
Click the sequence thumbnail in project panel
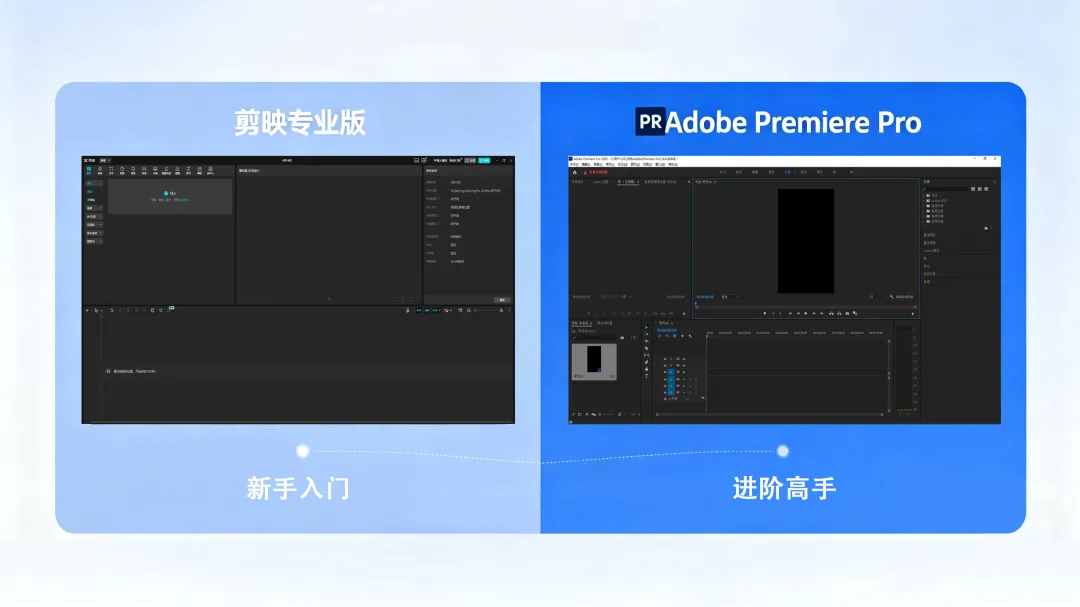coord(594,362)
